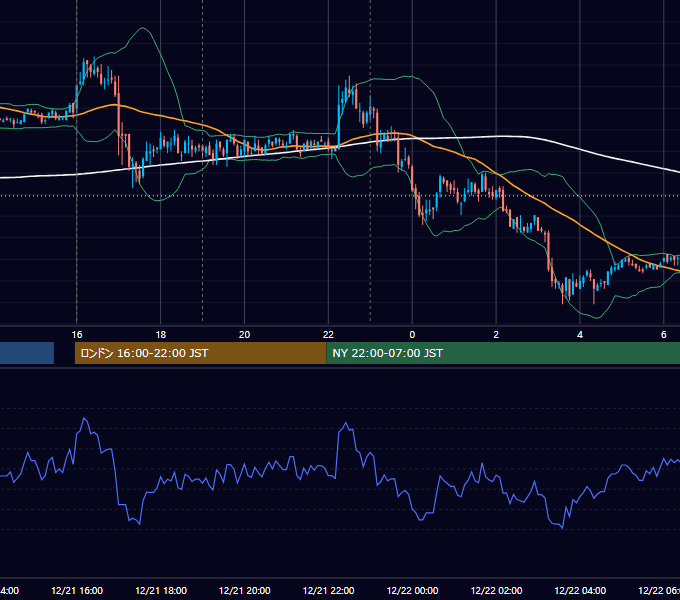Click the 12/22 00:00 date label

pyautogui.click(x=412, y=590)
